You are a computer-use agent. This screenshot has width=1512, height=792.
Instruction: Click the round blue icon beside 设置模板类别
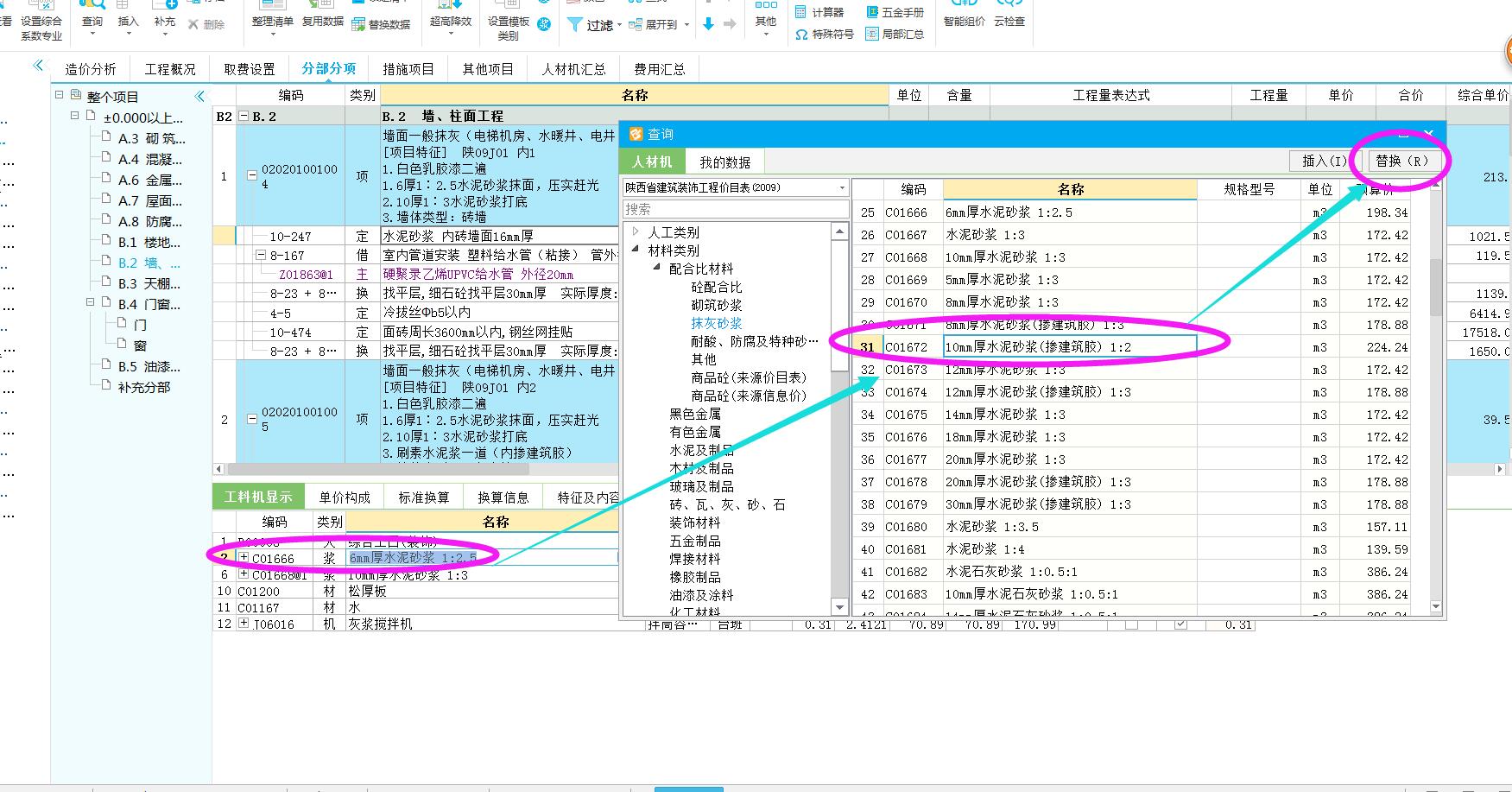coord(544,24)
